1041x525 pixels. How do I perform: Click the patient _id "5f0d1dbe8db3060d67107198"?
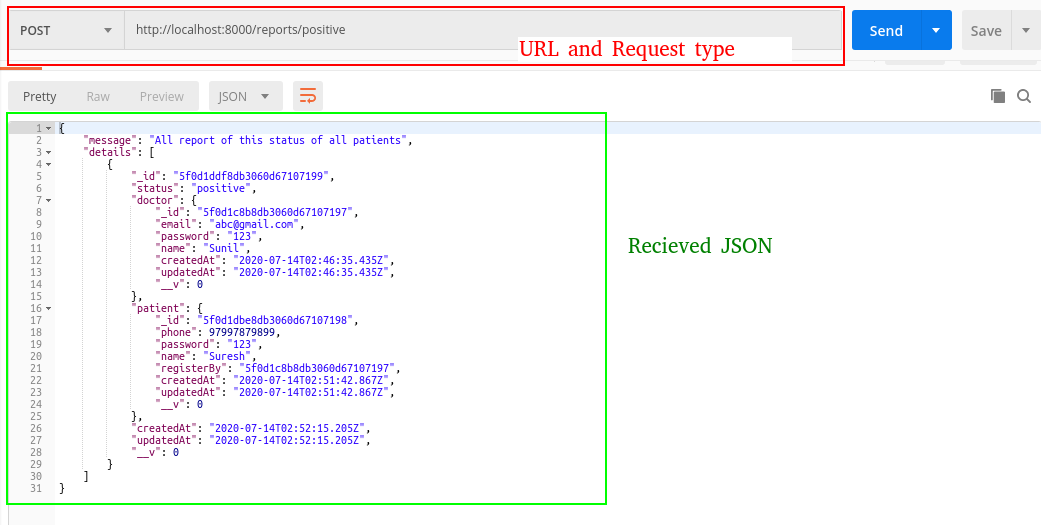[x=276, y=320]
